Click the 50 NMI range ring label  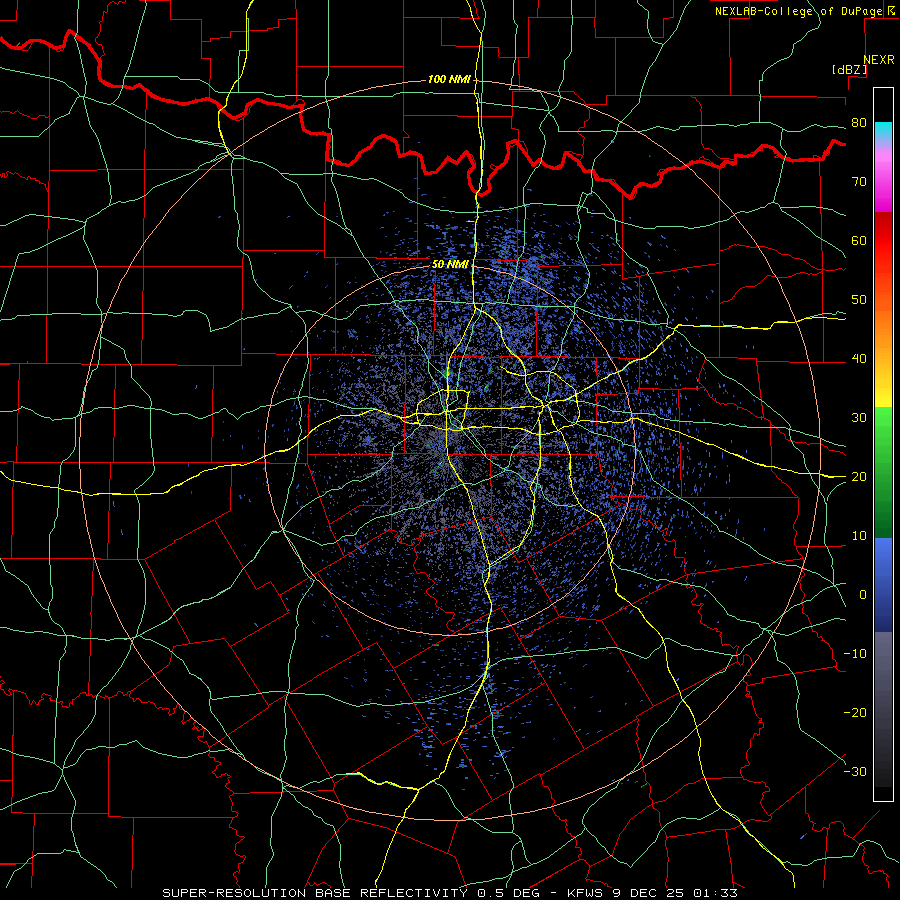coord(449,265)
